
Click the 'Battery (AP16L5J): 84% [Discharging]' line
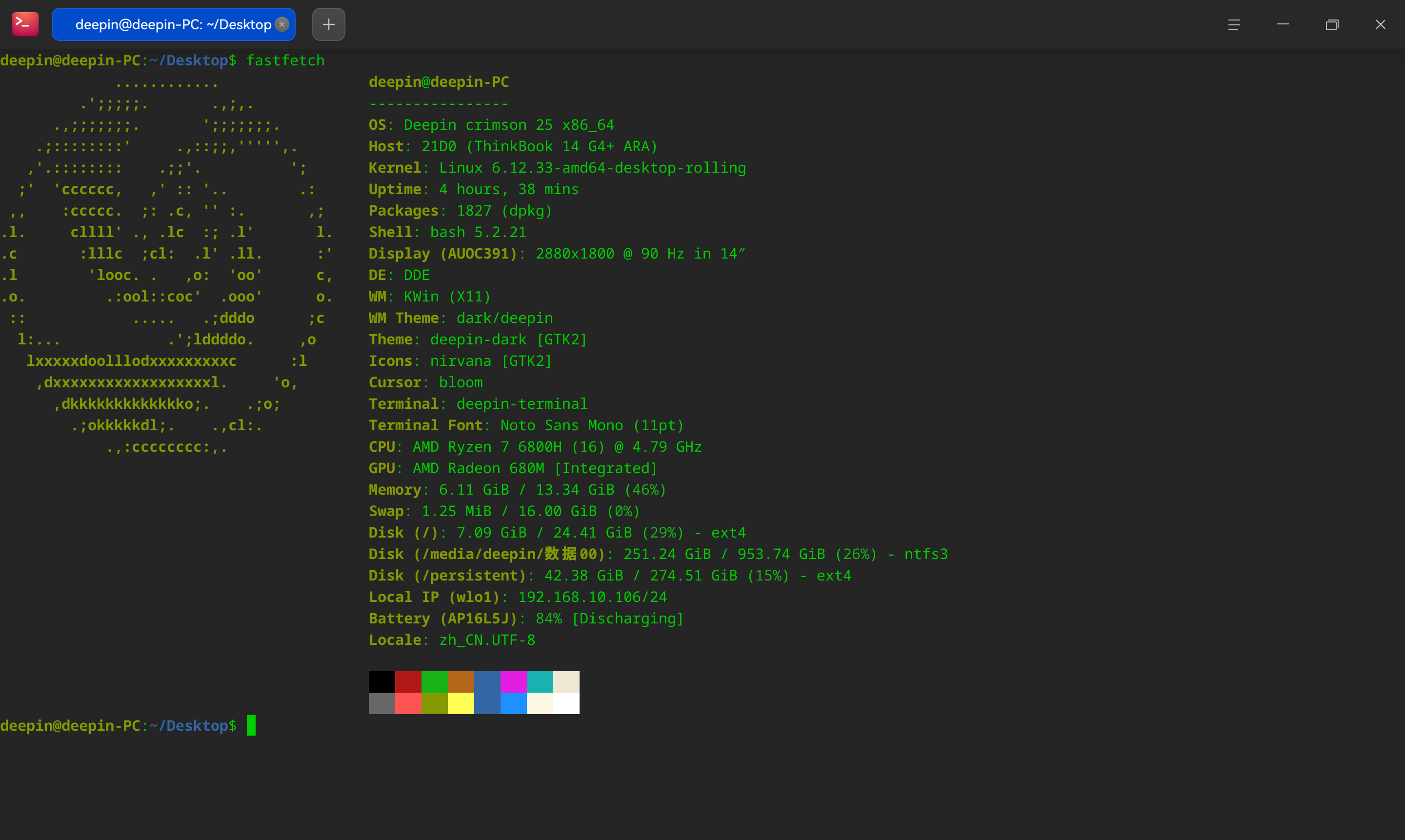coord(526,619)
